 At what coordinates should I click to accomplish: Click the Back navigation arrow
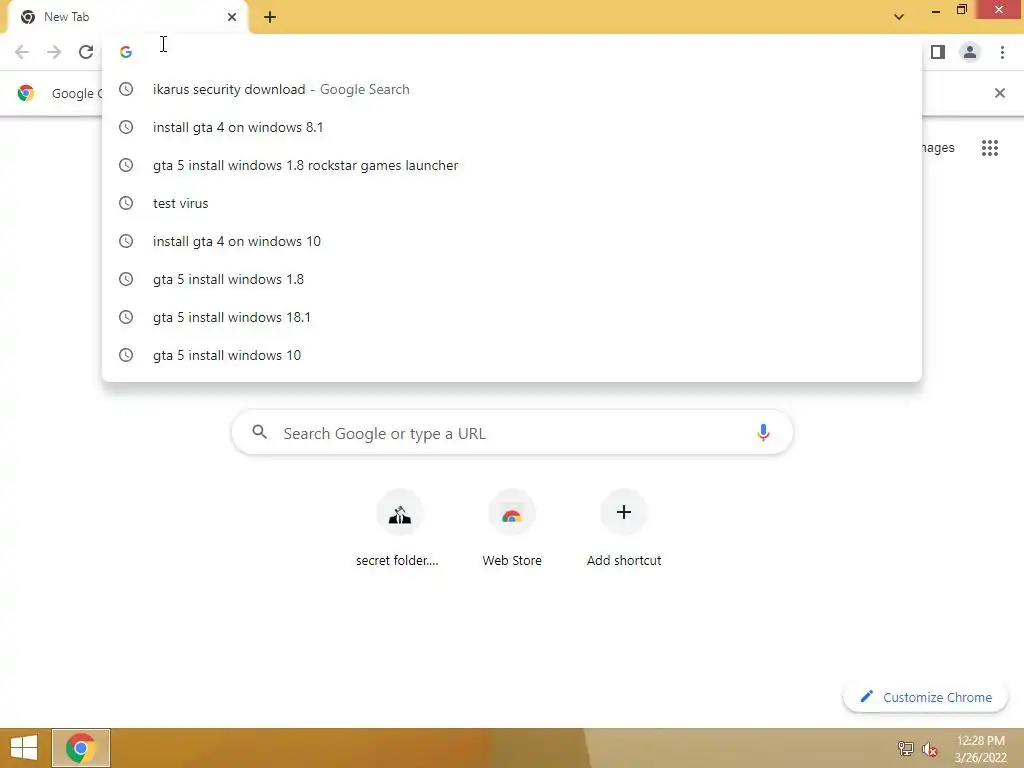tap(22, 52)
